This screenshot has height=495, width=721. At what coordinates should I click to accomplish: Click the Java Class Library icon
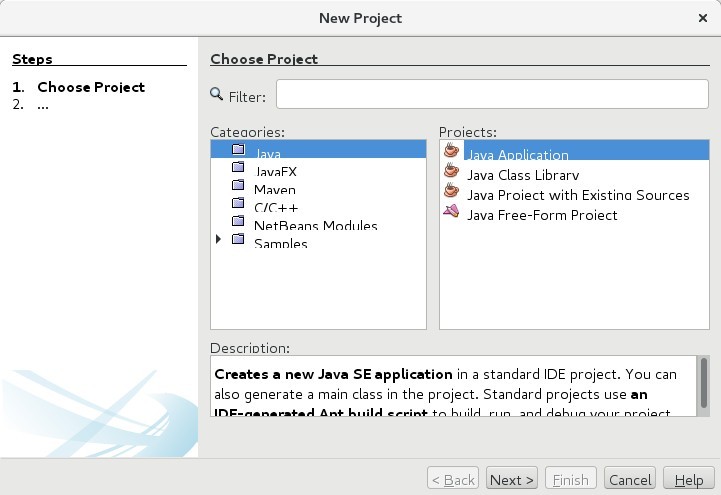coord(452,172)
